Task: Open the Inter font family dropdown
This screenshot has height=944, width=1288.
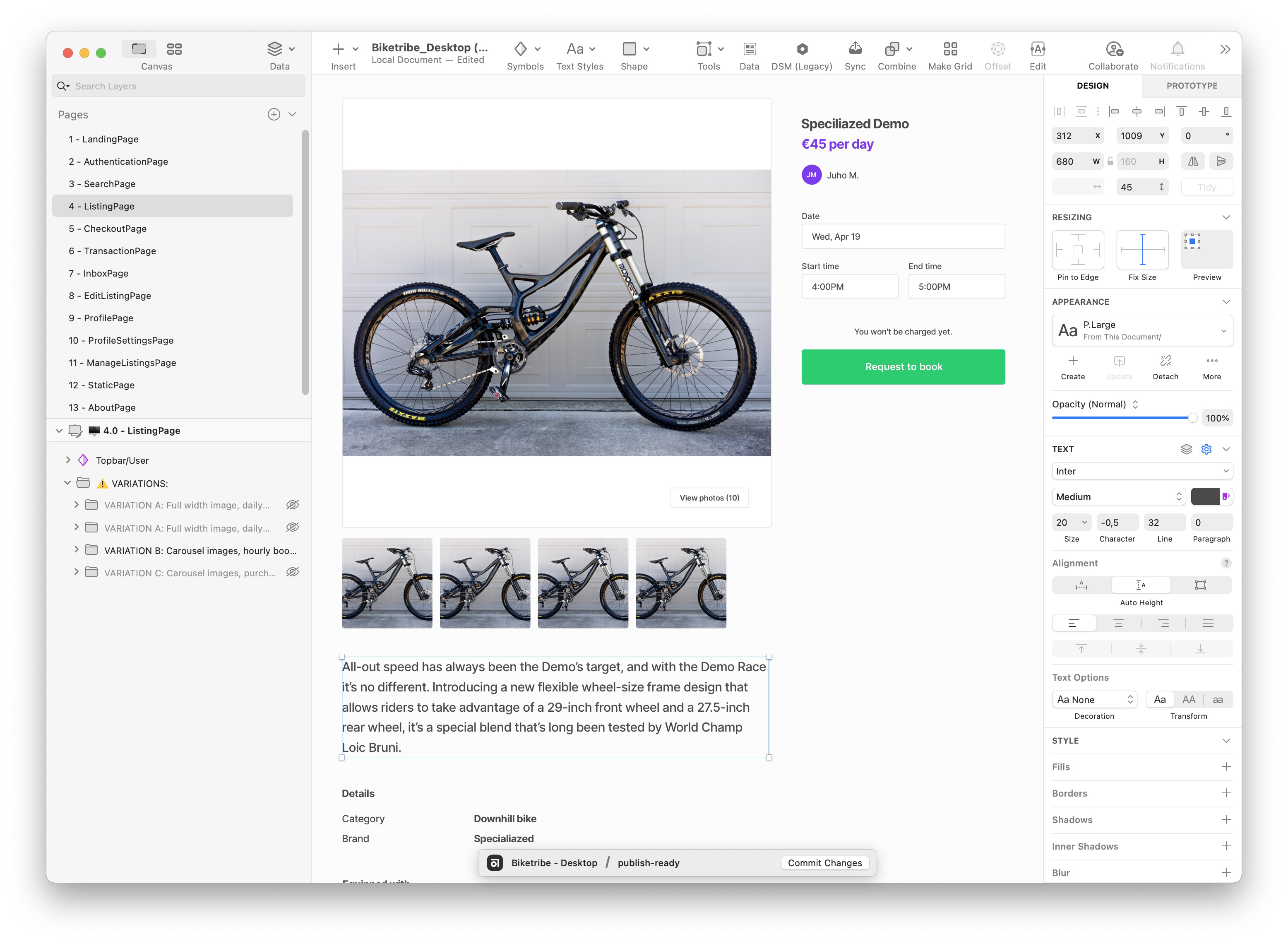Action: pos(1141,470)
